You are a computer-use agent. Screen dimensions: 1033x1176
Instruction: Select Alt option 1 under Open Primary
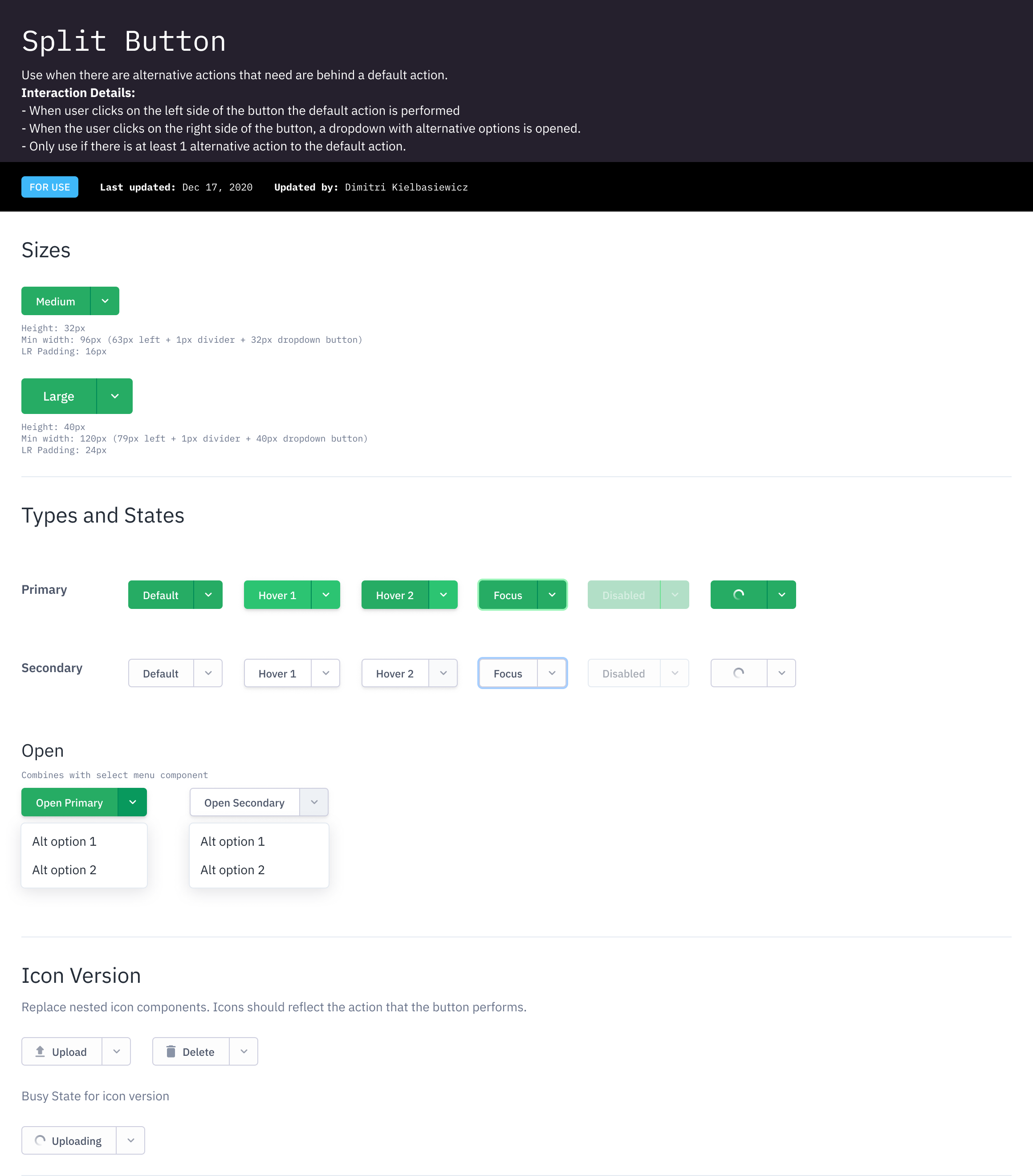click(x=65, y=841)
